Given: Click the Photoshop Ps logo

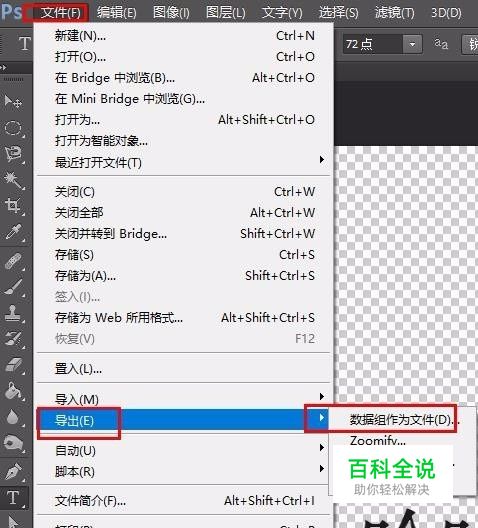Looking at the screenshot, I should click(x=11, y=12).
